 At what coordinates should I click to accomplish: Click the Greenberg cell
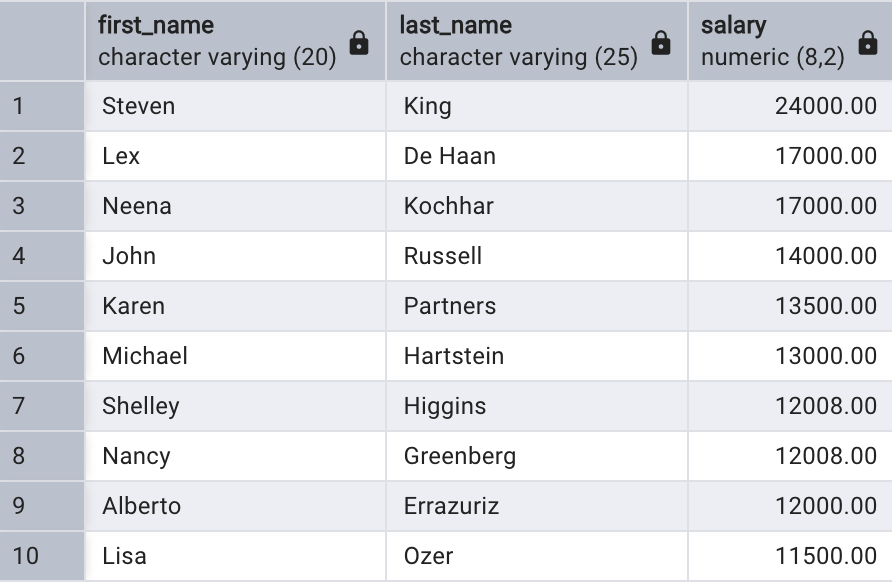click(x=537, y=456)
